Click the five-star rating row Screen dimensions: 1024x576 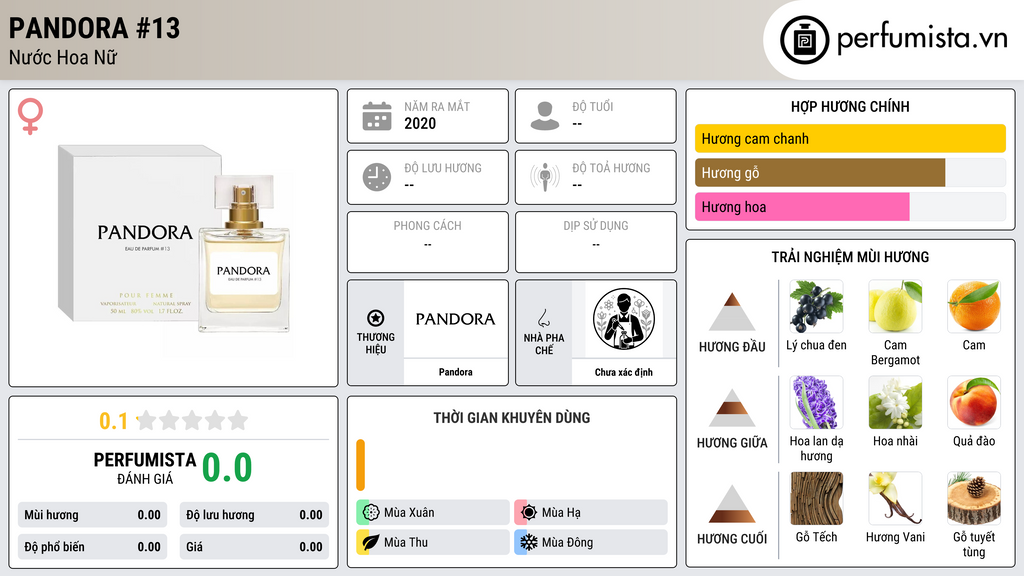click(x=193, y=420)
